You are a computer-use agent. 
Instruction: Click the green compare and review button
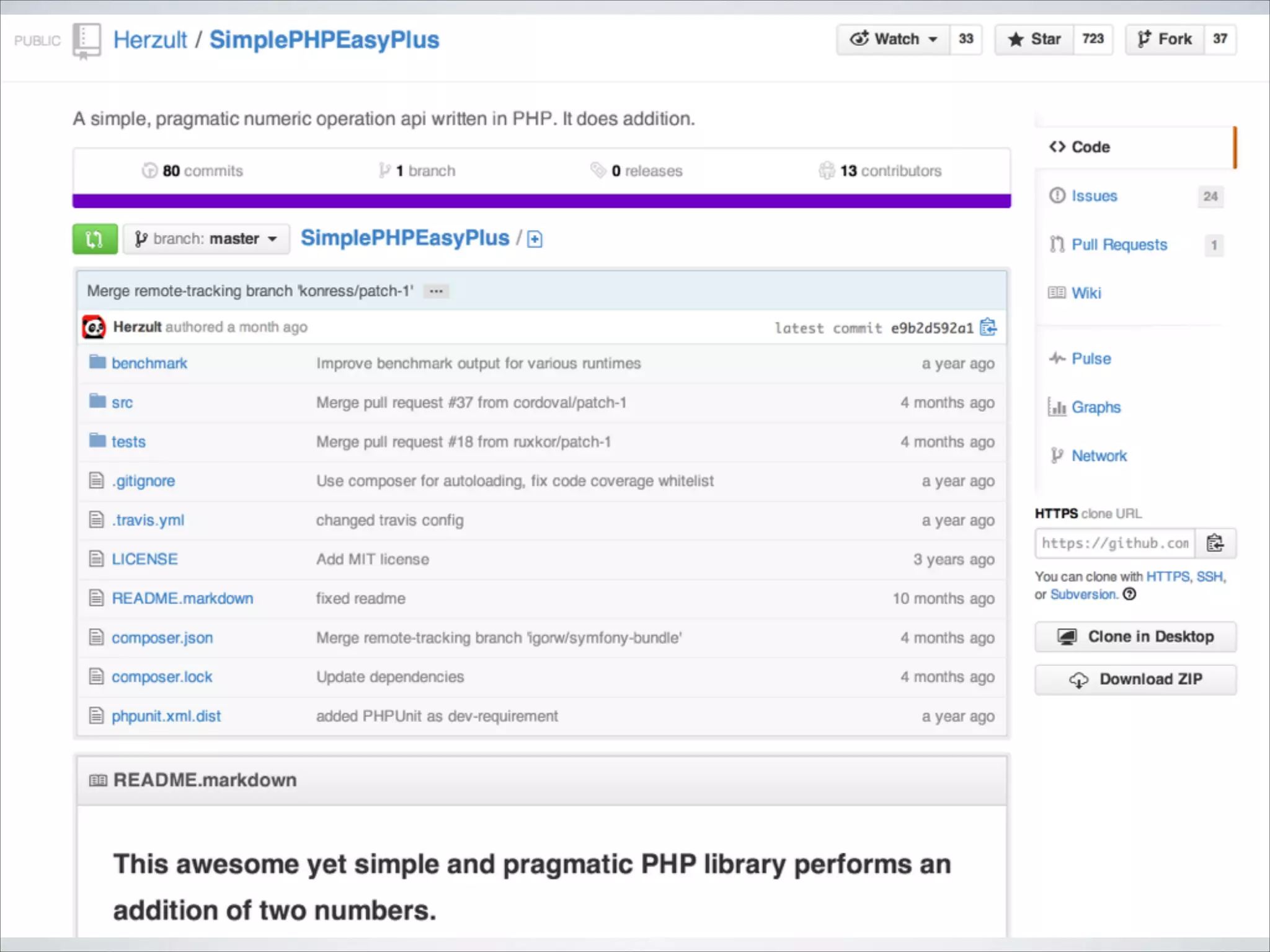click(94, 239)
